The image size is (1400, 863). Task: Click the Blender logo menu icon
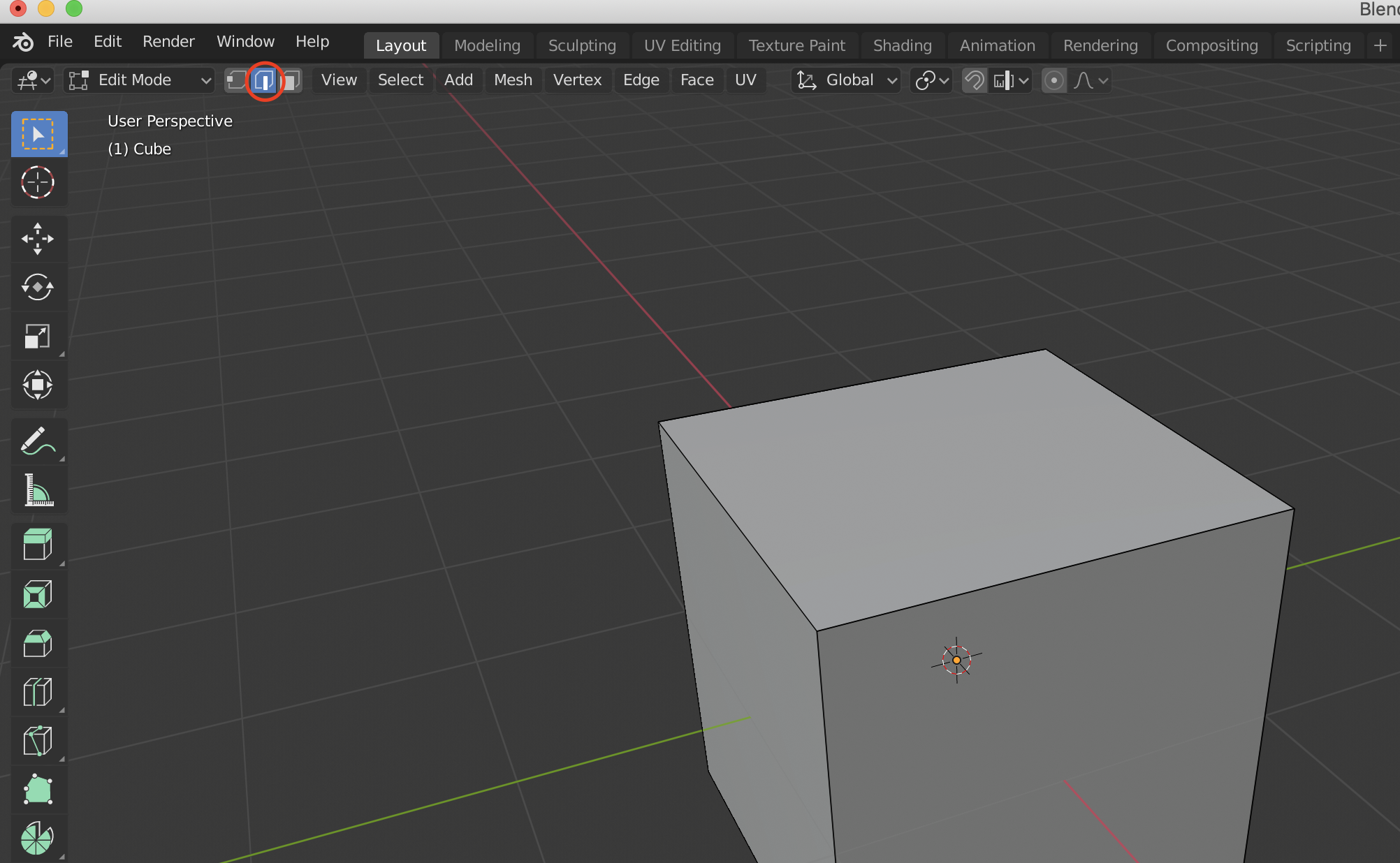pyautogui.click(x=22, y=42)
